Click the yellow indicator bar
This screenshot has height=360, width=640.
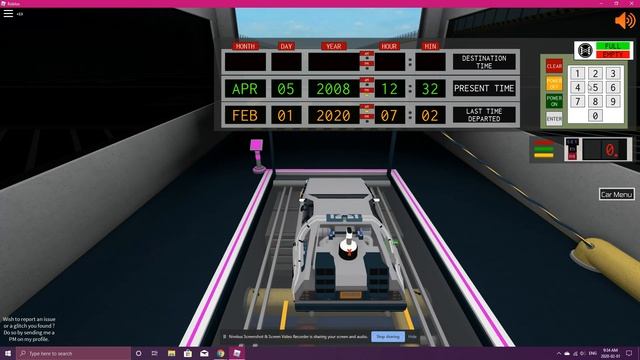click(x=544, y=156)
